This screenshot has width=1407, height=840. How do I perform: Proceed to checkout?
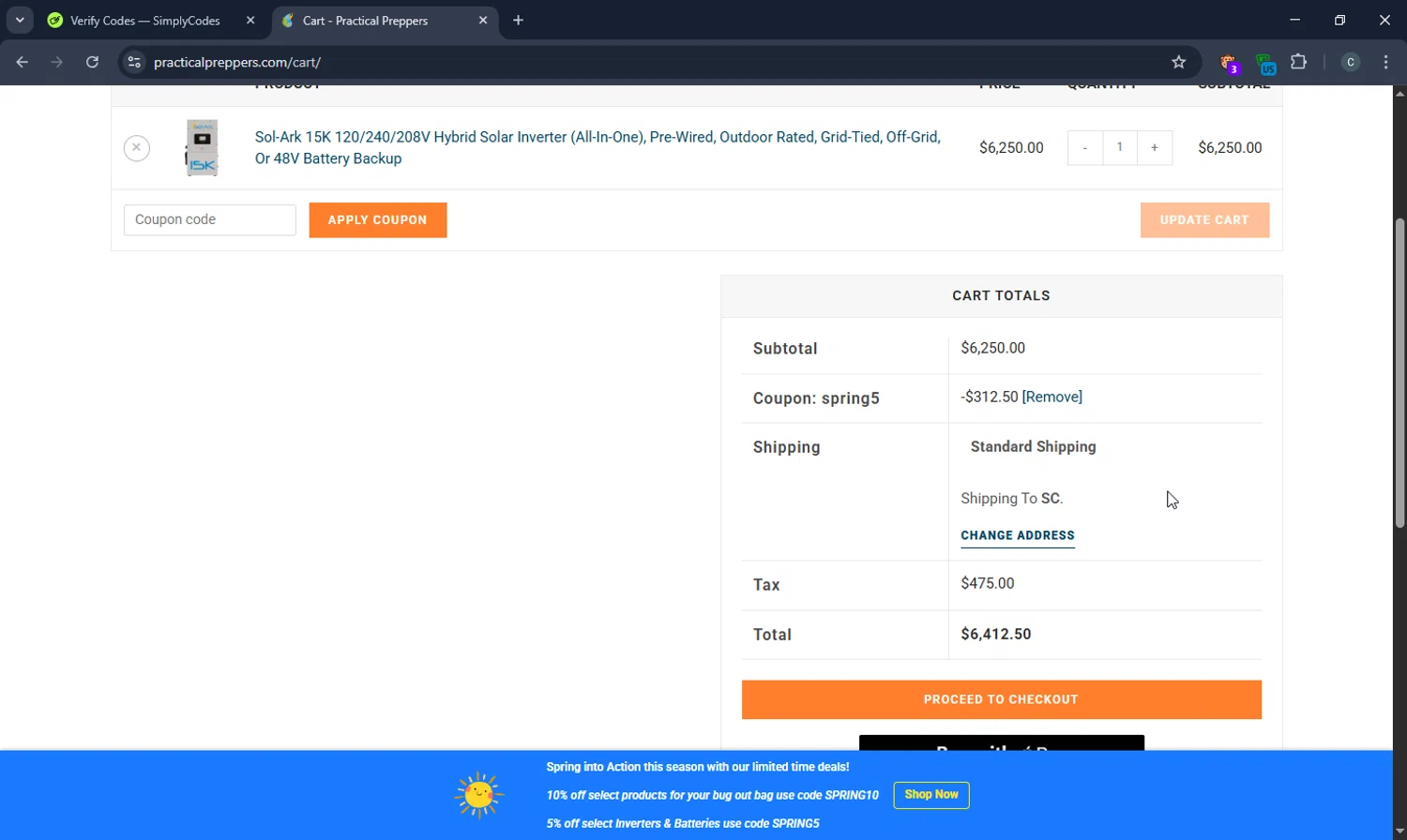1002,700
